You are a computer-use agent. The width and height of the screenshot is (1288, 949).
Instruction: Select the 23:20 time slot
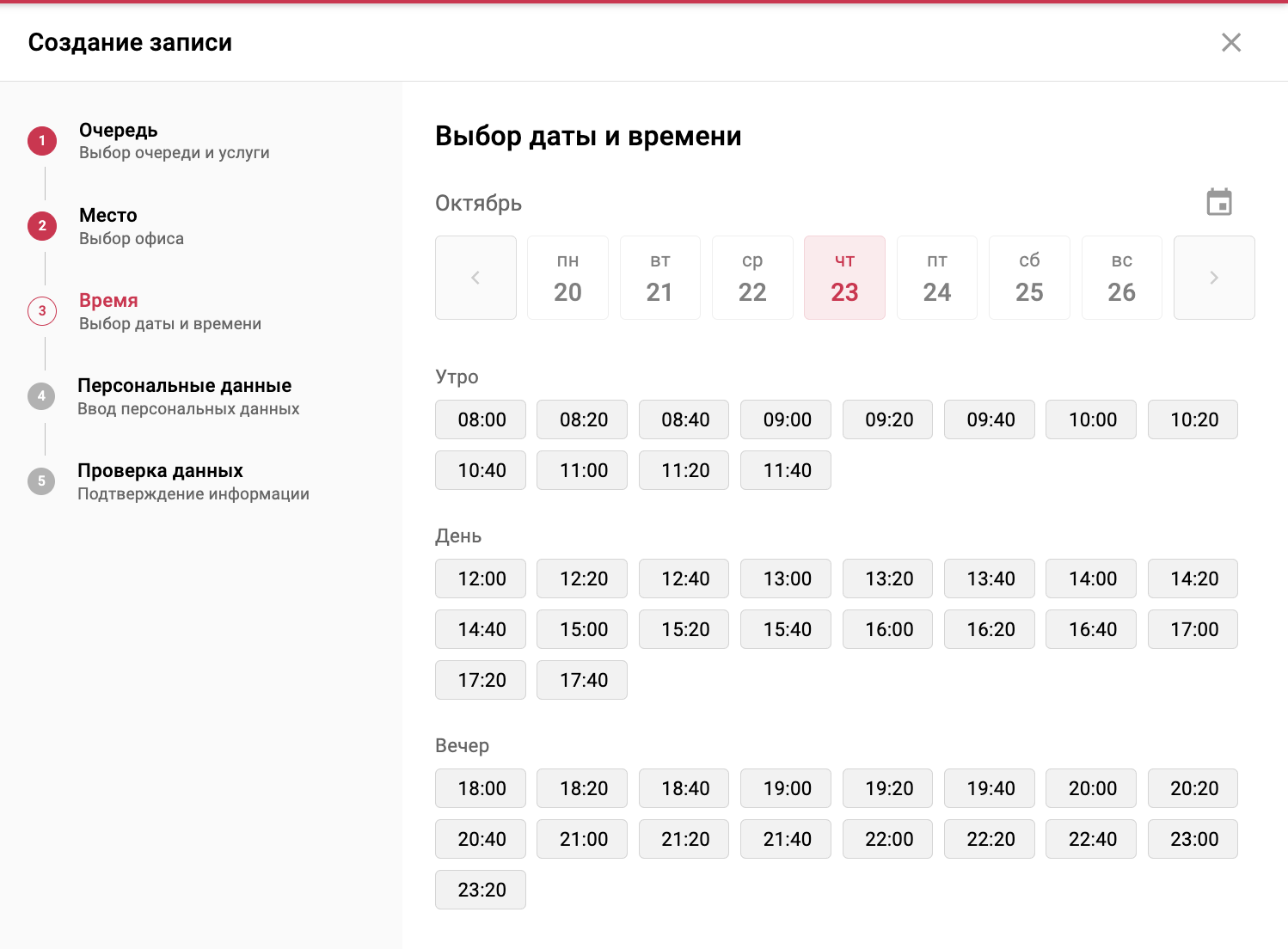tap(481, 890)
